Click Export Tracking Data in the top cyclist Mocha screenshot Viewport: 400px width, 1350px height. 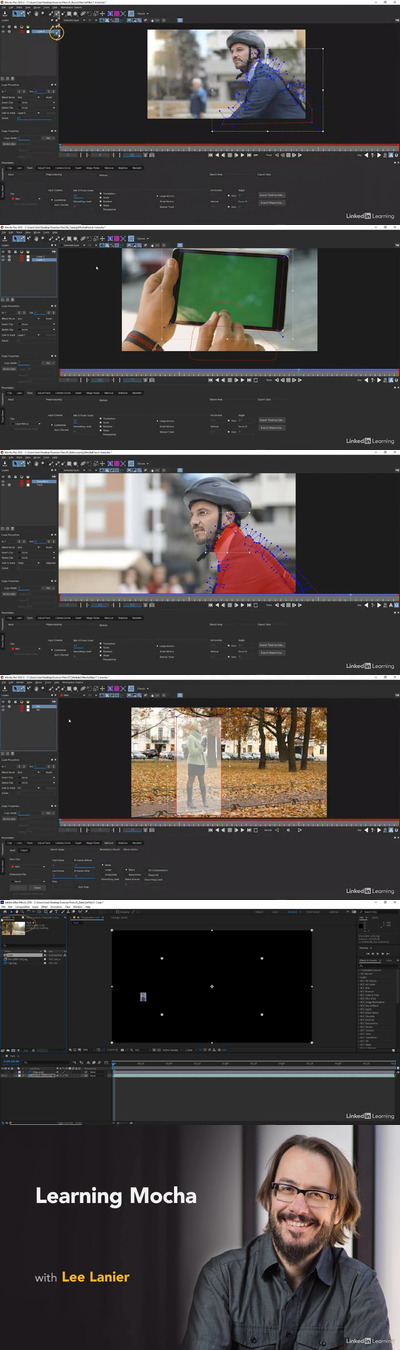(x=272, y=195)
